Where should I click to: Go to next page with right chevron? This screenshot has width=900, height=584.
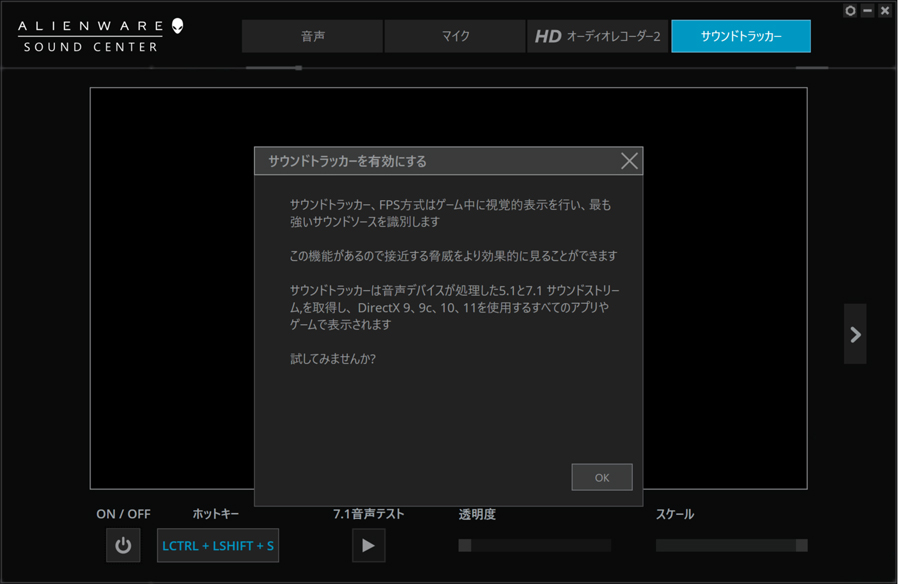click(x=855, y=334)
